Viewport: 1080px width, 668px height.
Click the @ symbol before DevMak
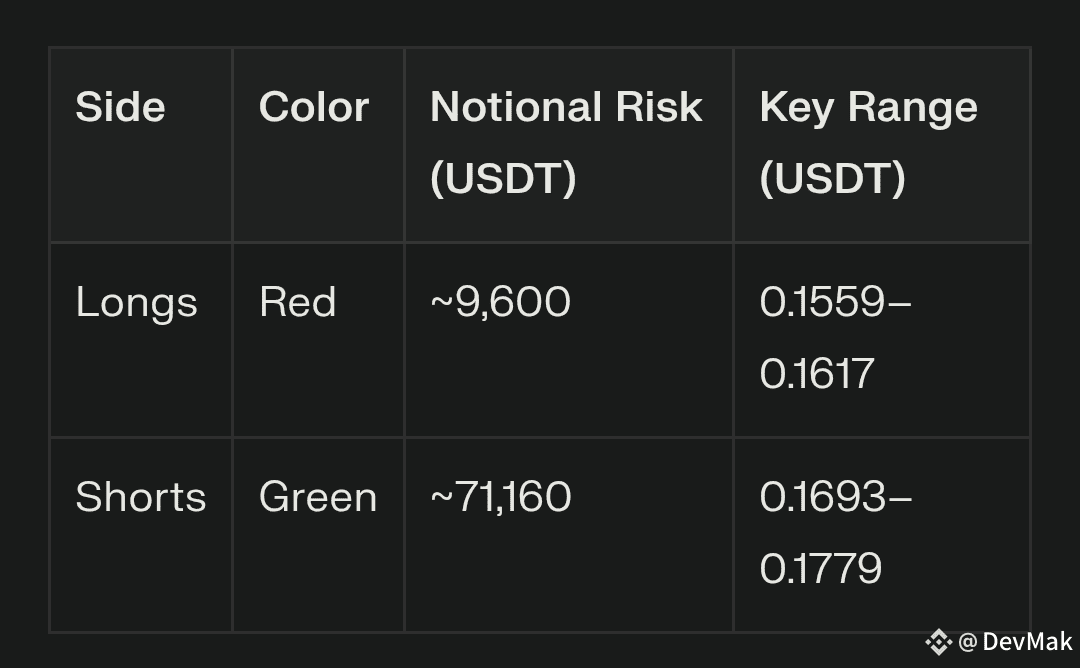click(x=967, y=642)
